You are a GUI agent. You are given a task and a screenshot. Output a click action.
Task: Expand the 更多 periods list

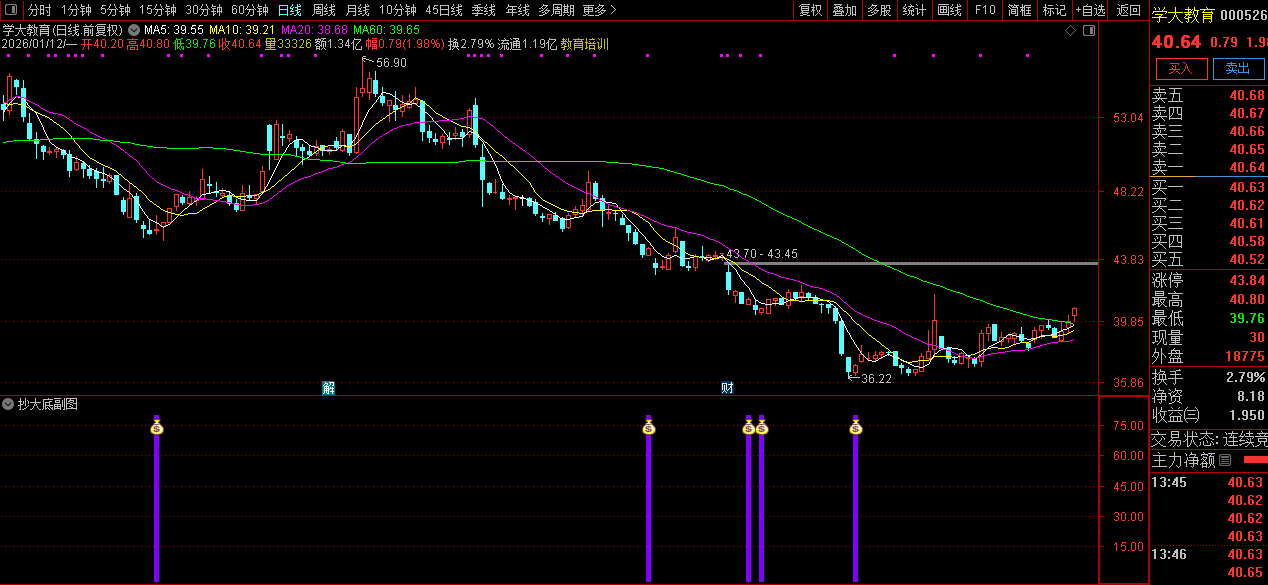click(598, 10)
